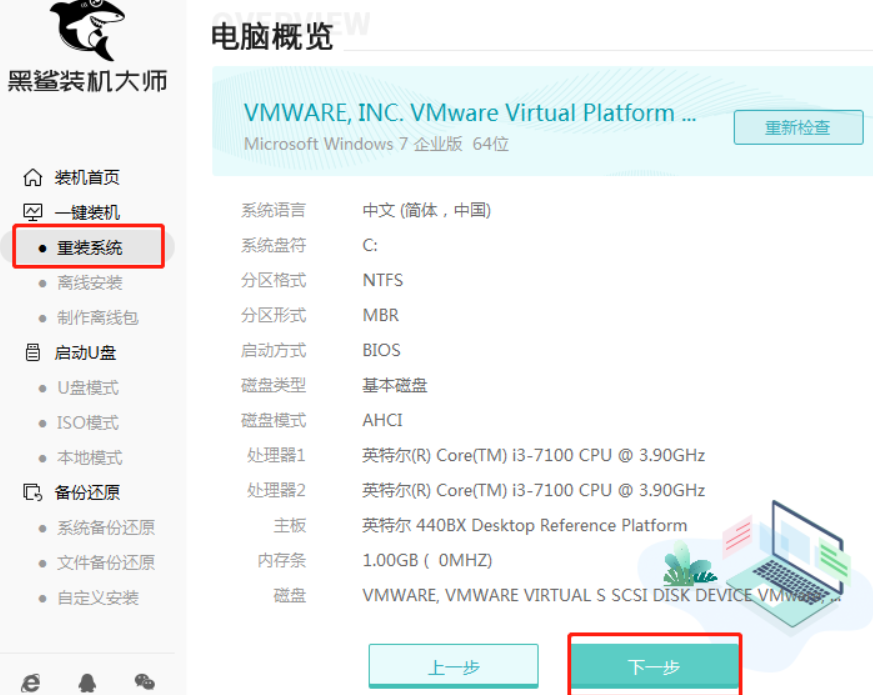Click the monitor icon beside 一键装机

32,212
